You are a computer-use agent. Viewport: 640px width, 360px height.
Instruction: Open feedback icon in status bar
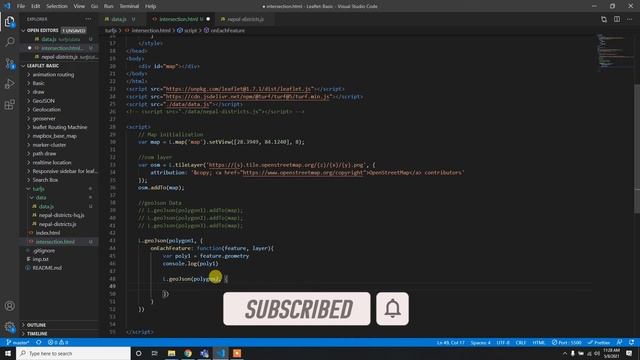620,342
